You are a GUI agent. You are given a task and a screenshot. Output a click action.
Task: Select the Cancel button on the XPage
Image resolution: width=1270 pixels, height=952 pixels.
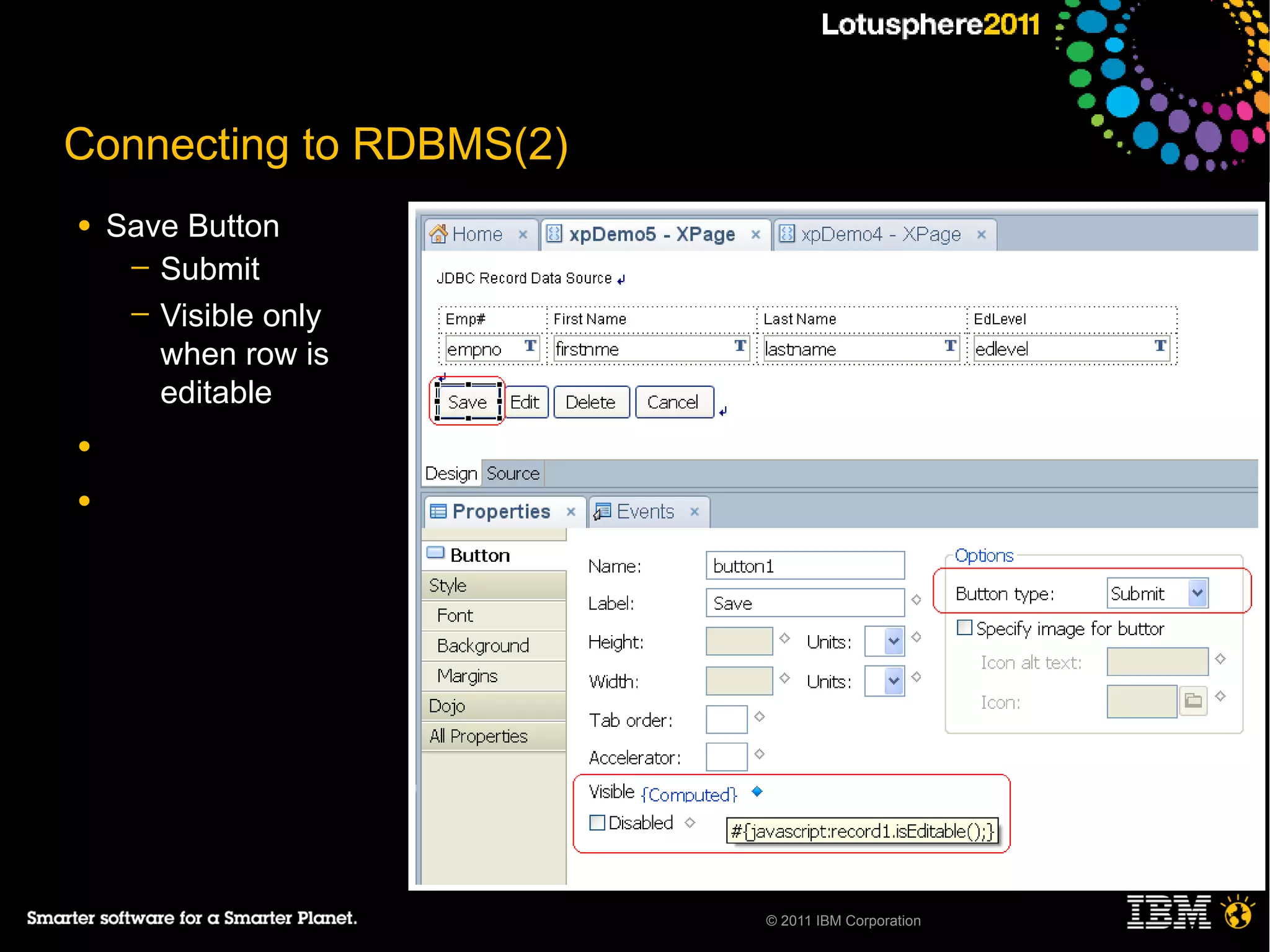pyautogui.click(x=674, y=402)
